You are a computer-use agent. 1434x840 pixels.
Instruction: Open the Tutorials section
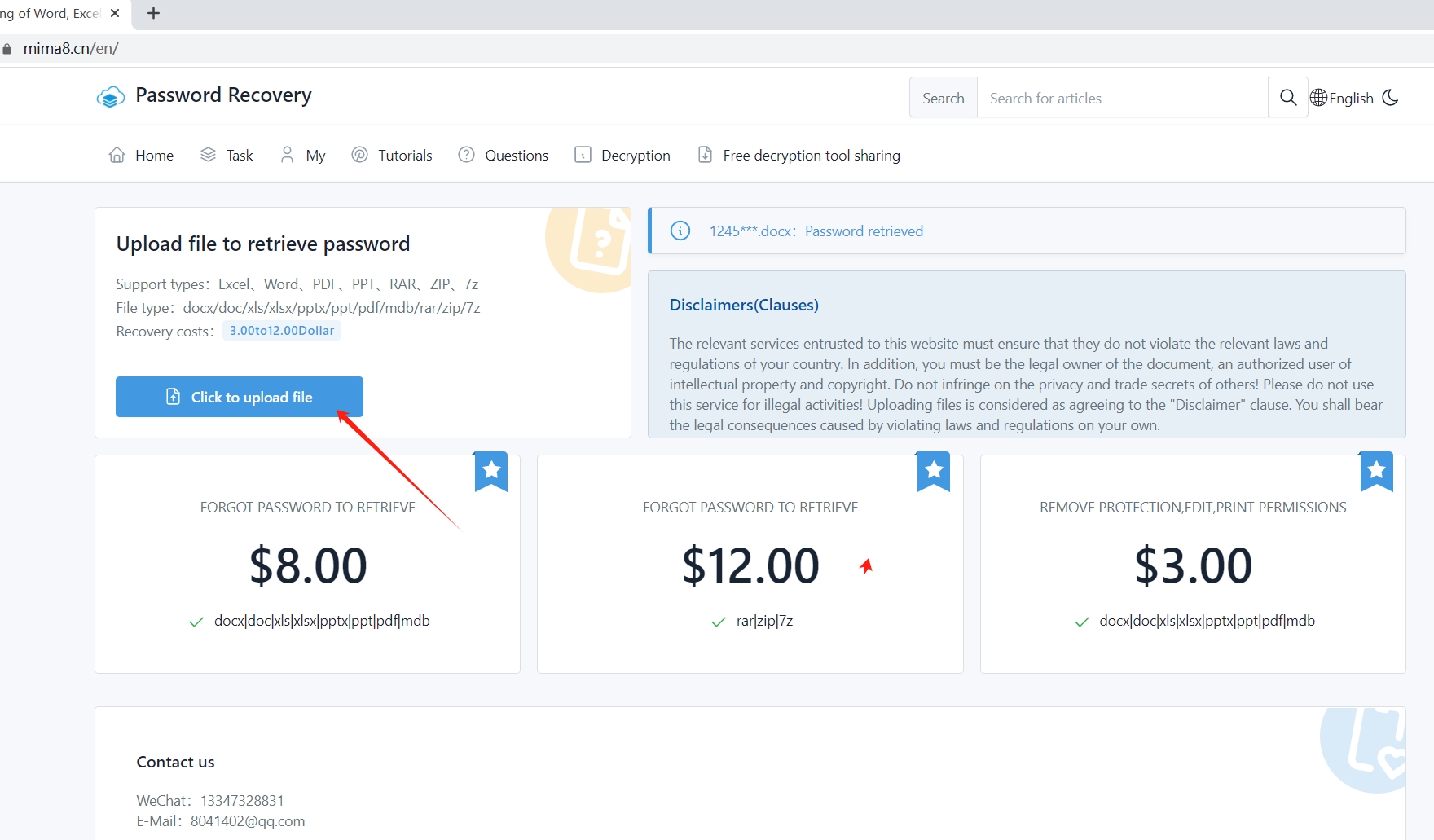tap(392, 155)
